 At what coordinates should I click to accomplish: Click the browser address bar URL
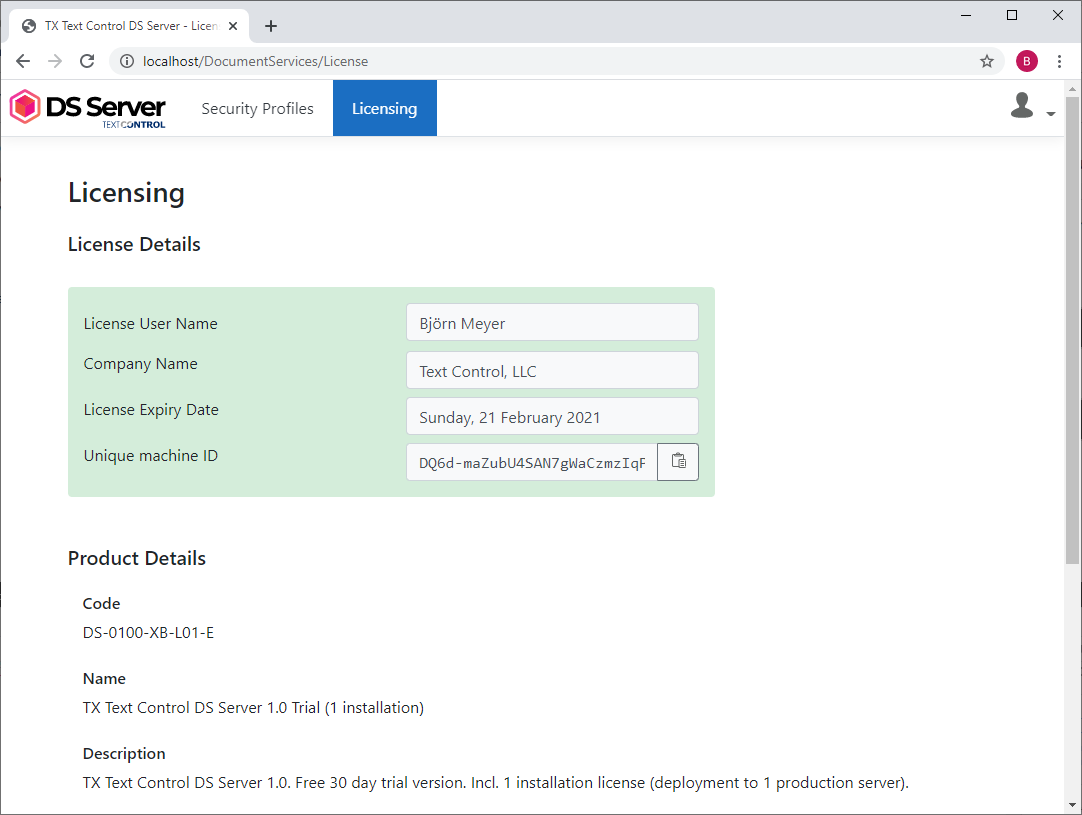tap(255, 61)
